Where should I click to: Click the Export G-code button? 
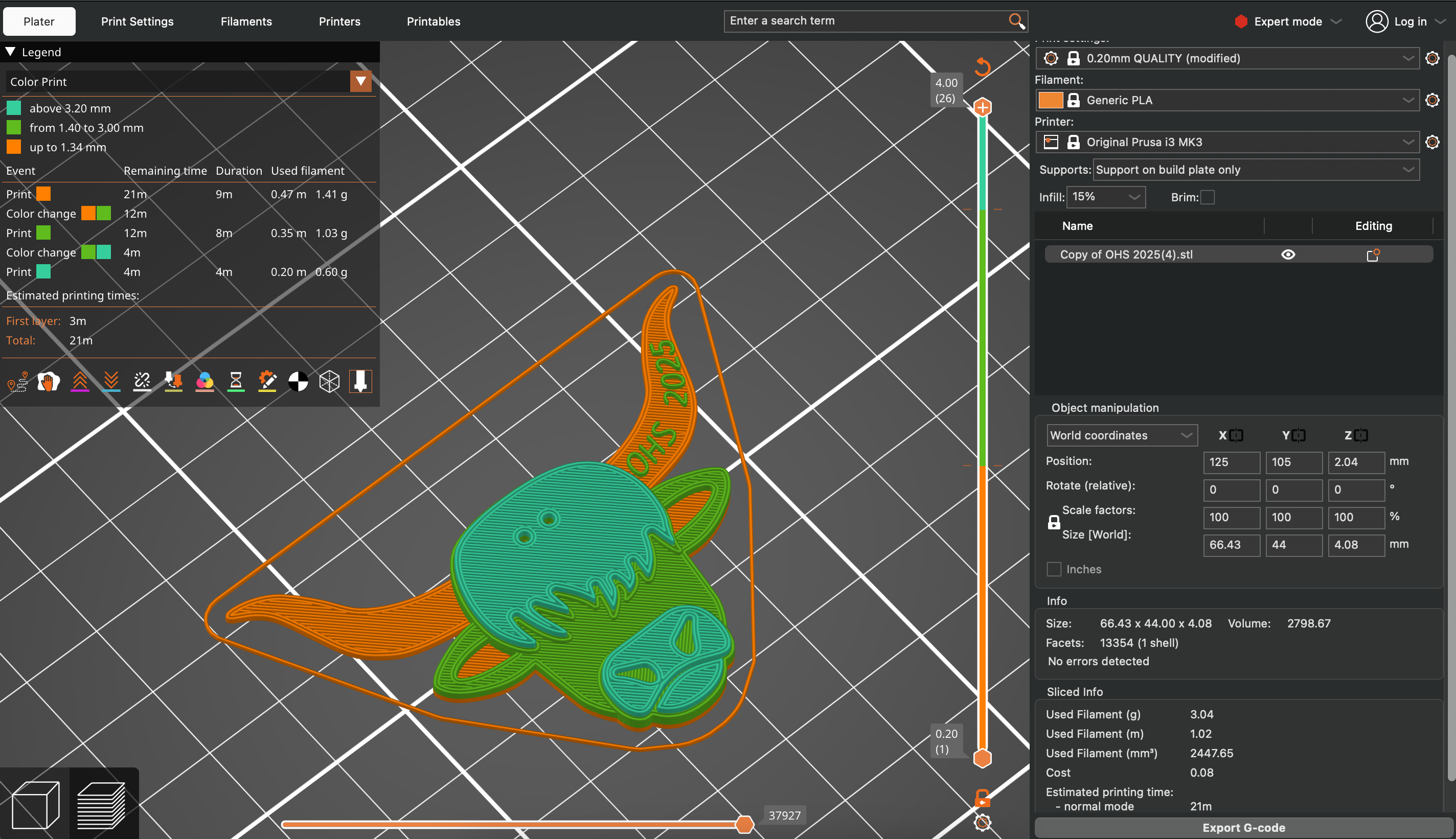click(1243, 827)
